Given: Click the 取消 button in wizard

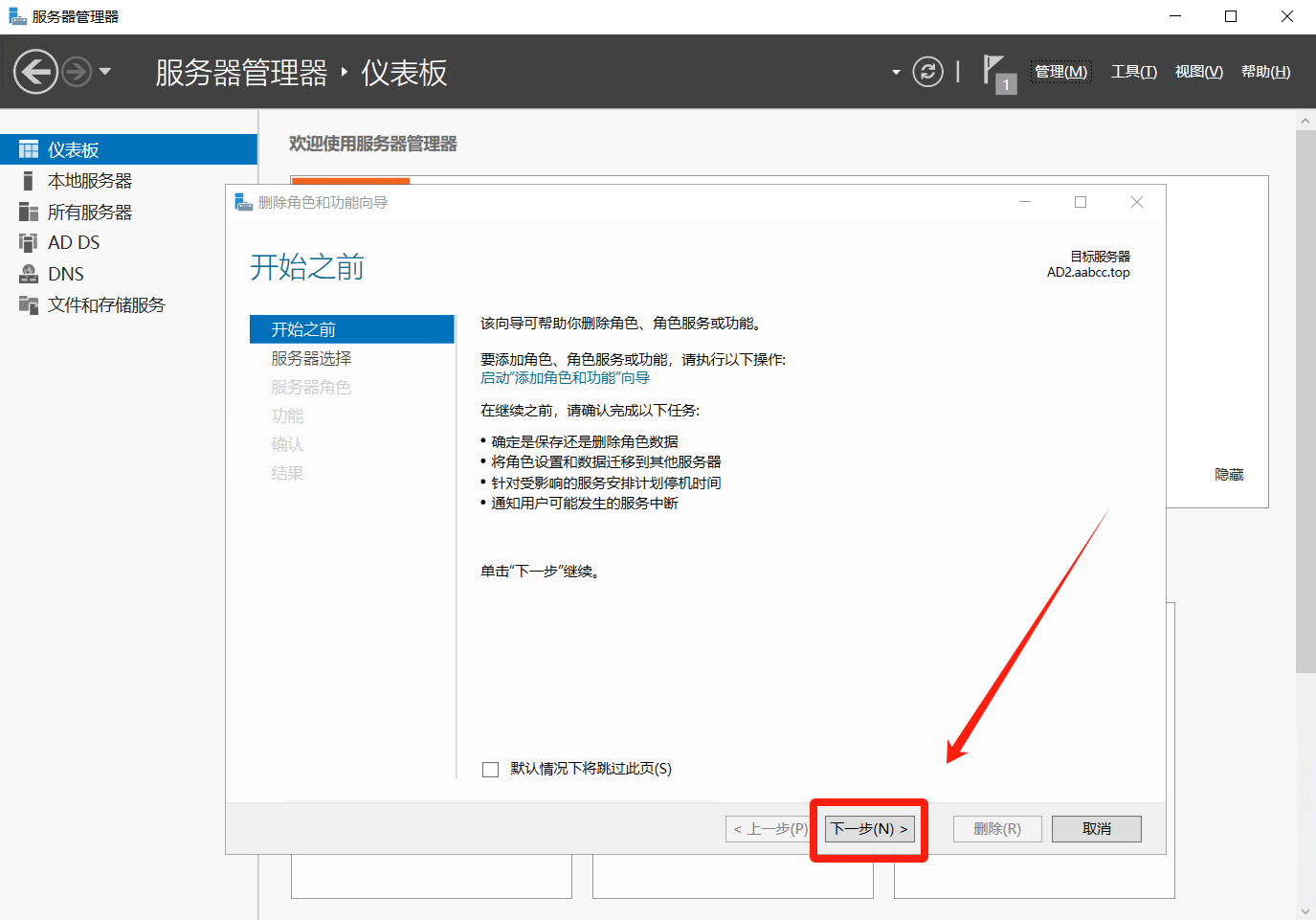Looking at the screenshot, I should [1096, 829].
